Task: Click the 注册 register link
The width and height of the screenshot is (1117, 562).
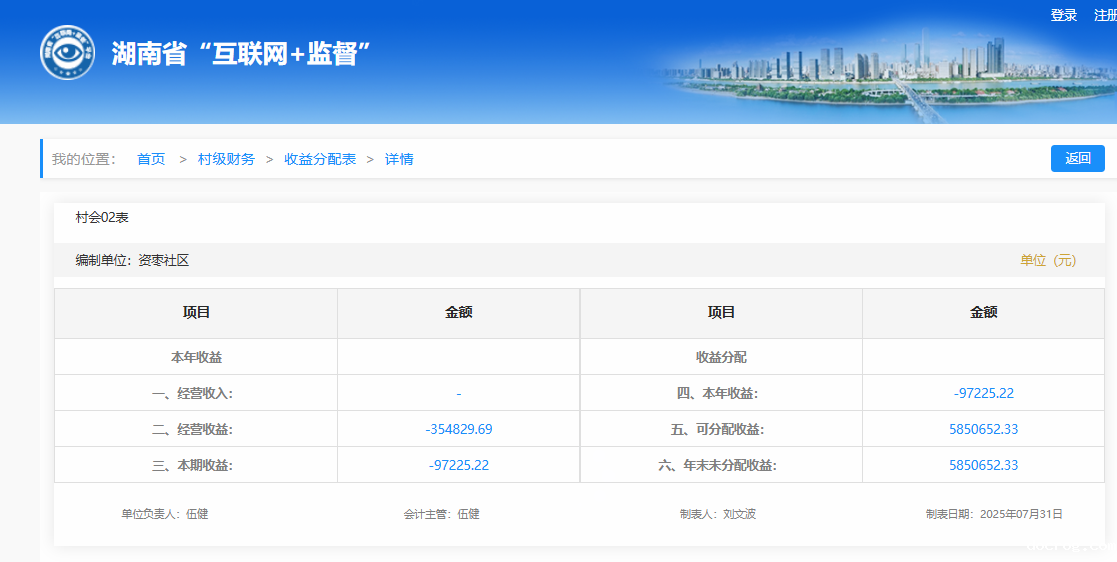Action: coord(1105,15)
